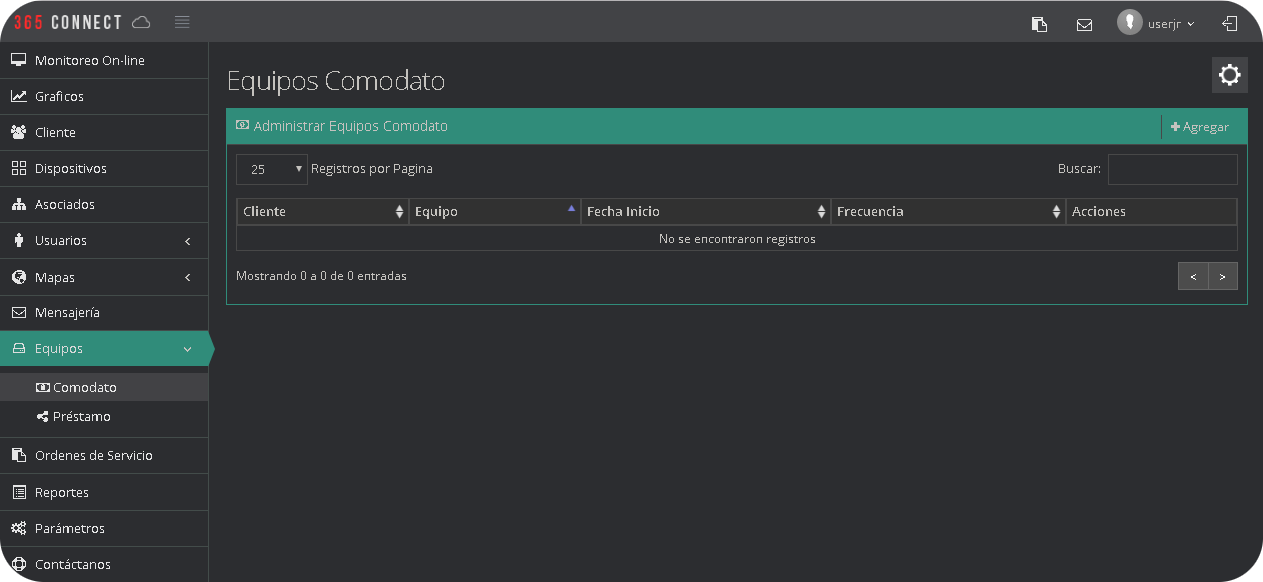Viewport: 1263px width, 582px height.
Task: Open the Registros por Pagina dropdown
Action: coord(271,169)
